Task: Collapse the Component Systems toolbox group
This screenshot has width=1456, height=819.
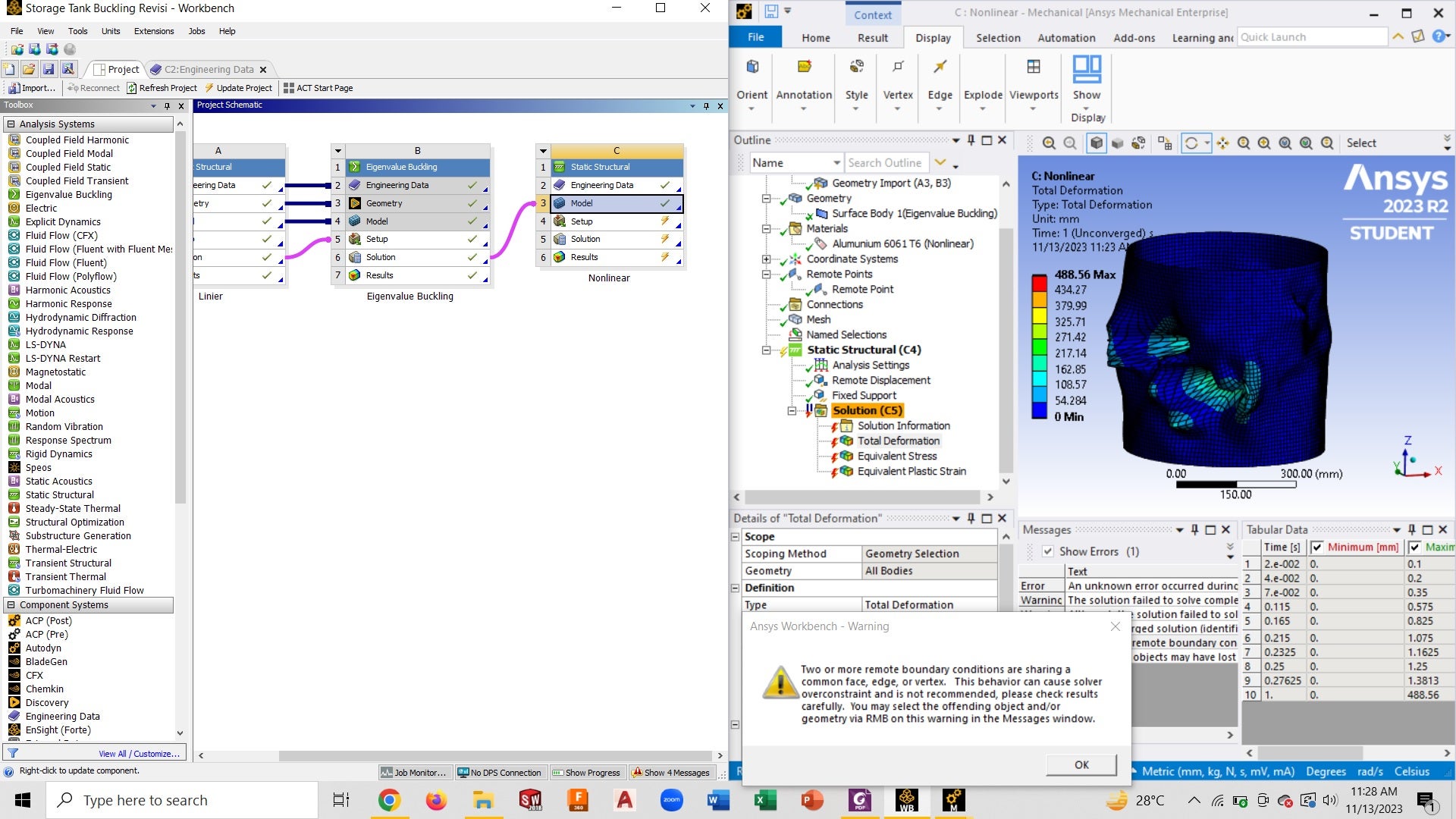Action: (x=11, y=605)
